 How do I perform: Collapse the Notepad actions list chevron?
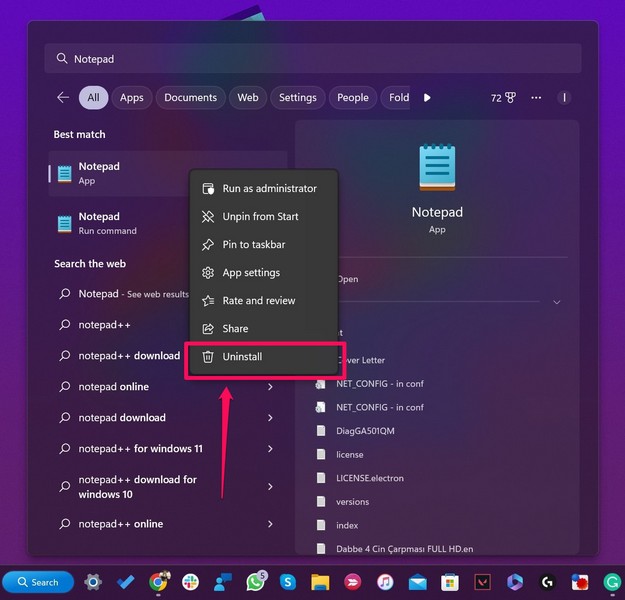point(557,302)
